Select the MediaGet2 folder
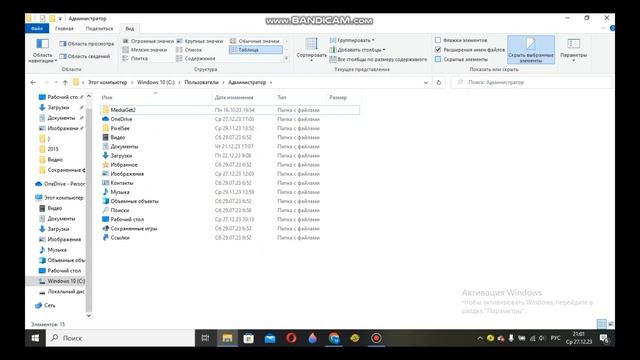This screenshot has height=360, width=640. pyautogui.click(x=230, y=110)
